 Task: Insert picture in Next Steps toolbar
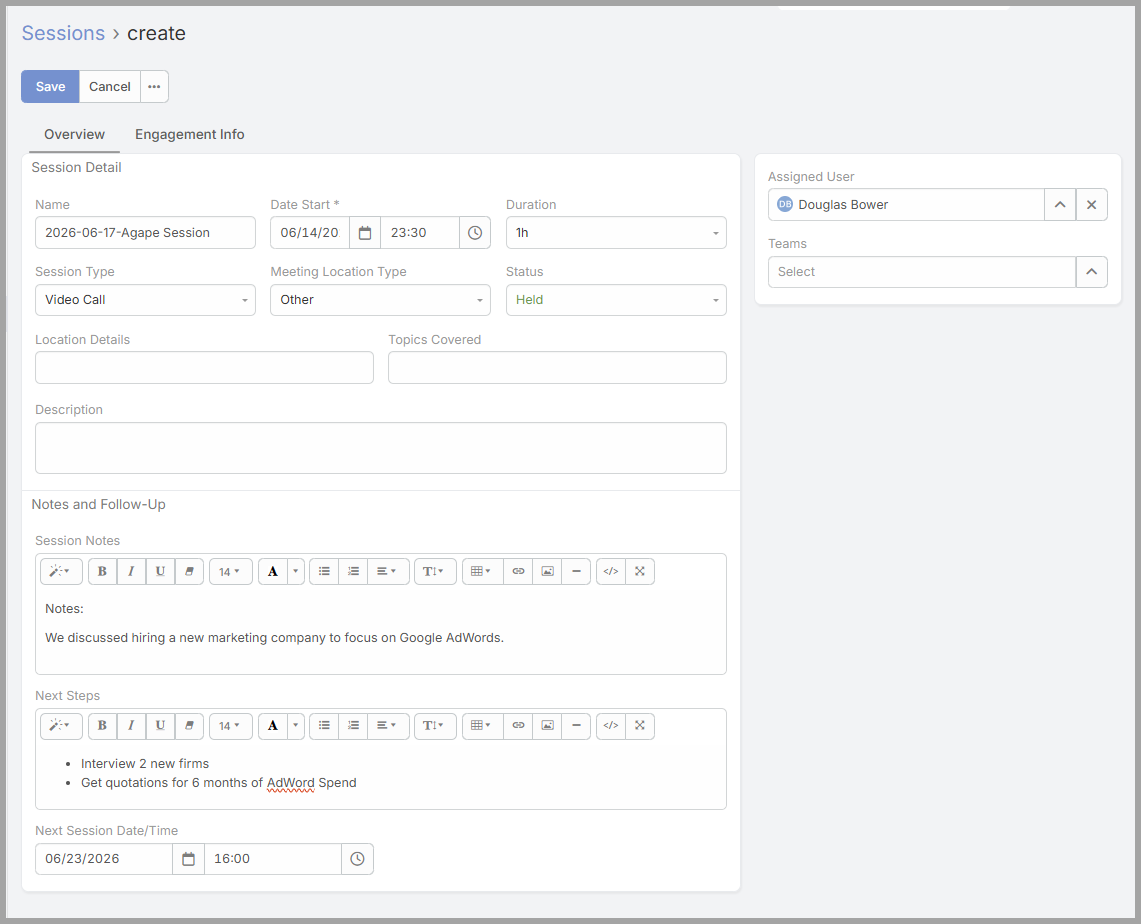[547, 725]
